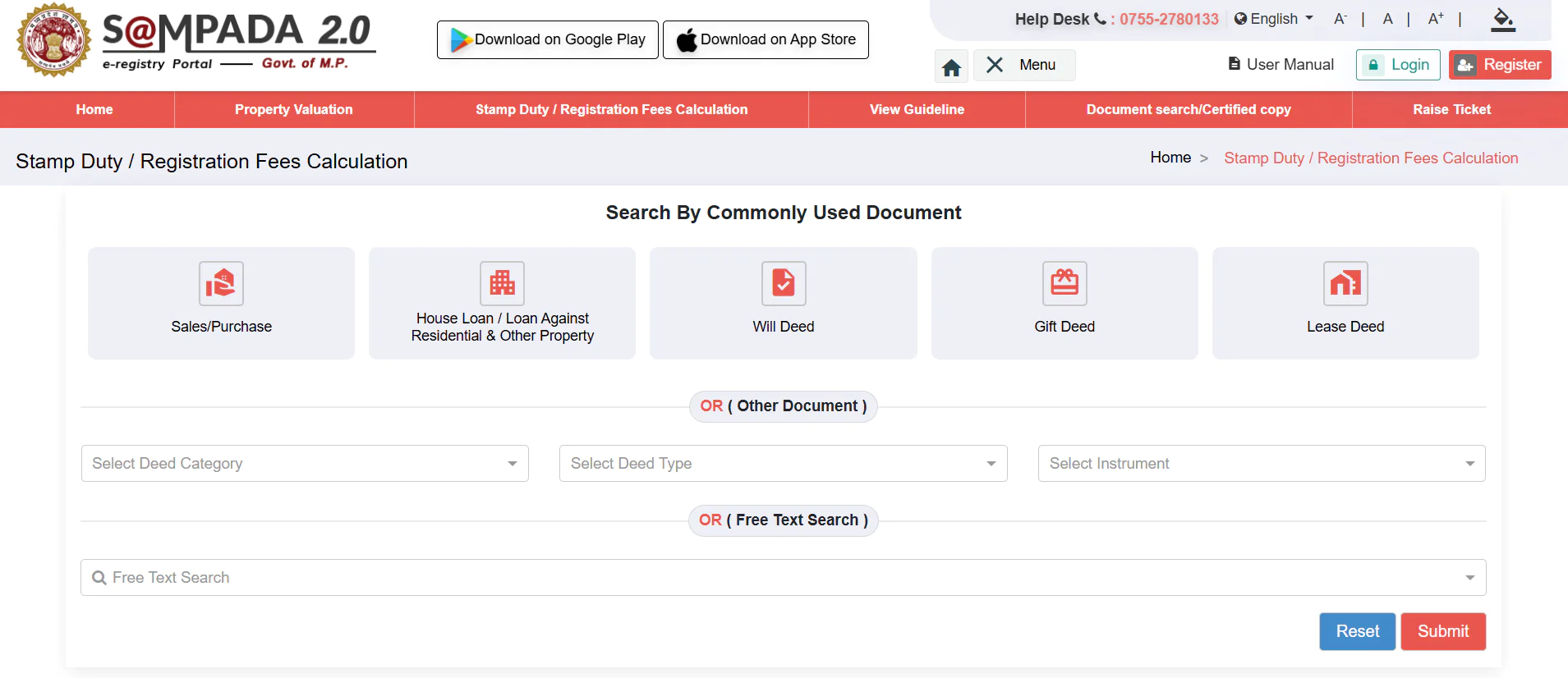Select the Sales/Purchase document icon
Viewport: 1568px width, 678px height.
tap(221, 283)
